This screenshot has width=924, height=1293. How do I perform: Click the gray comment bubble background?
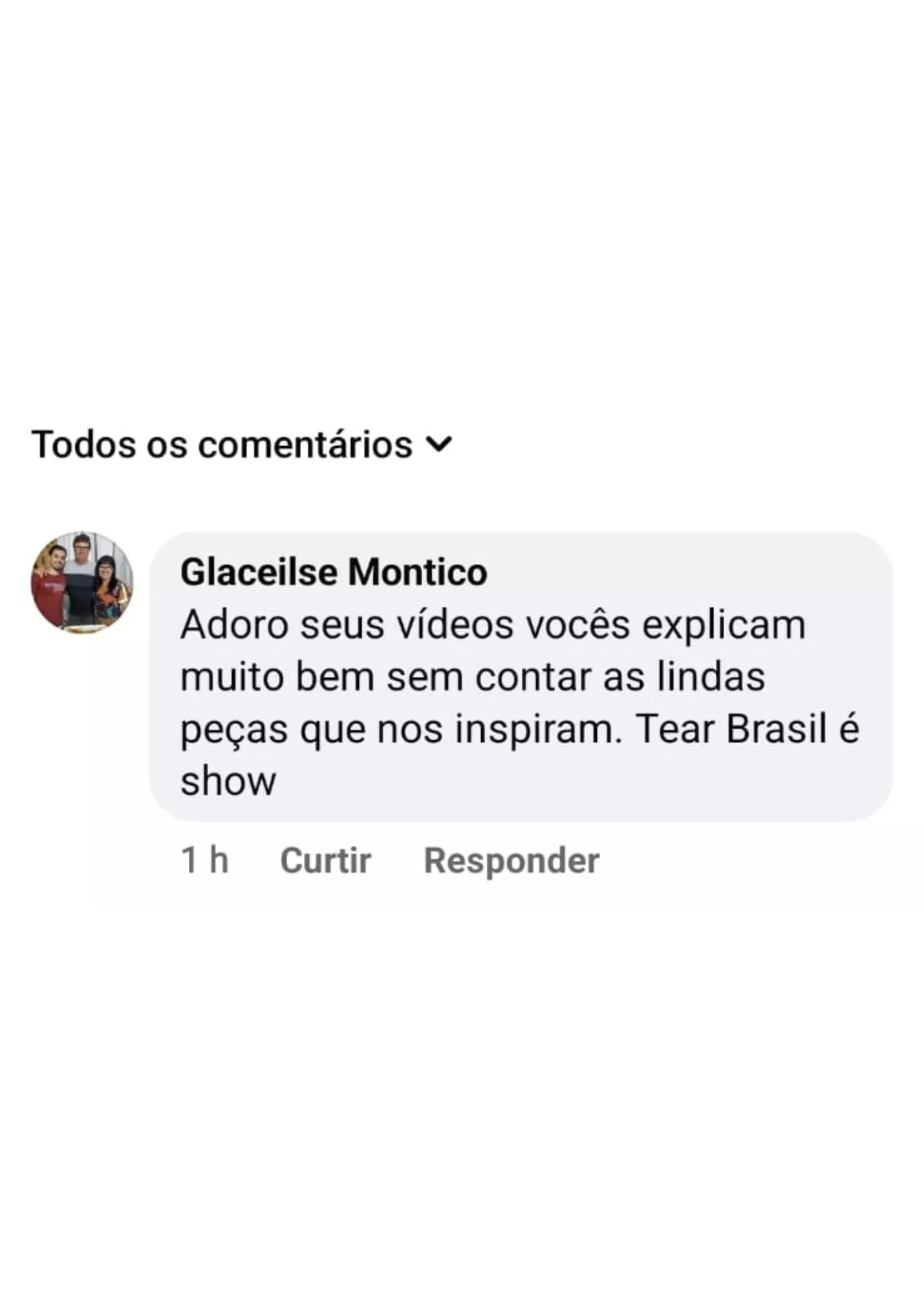click(x=521, y=676)
